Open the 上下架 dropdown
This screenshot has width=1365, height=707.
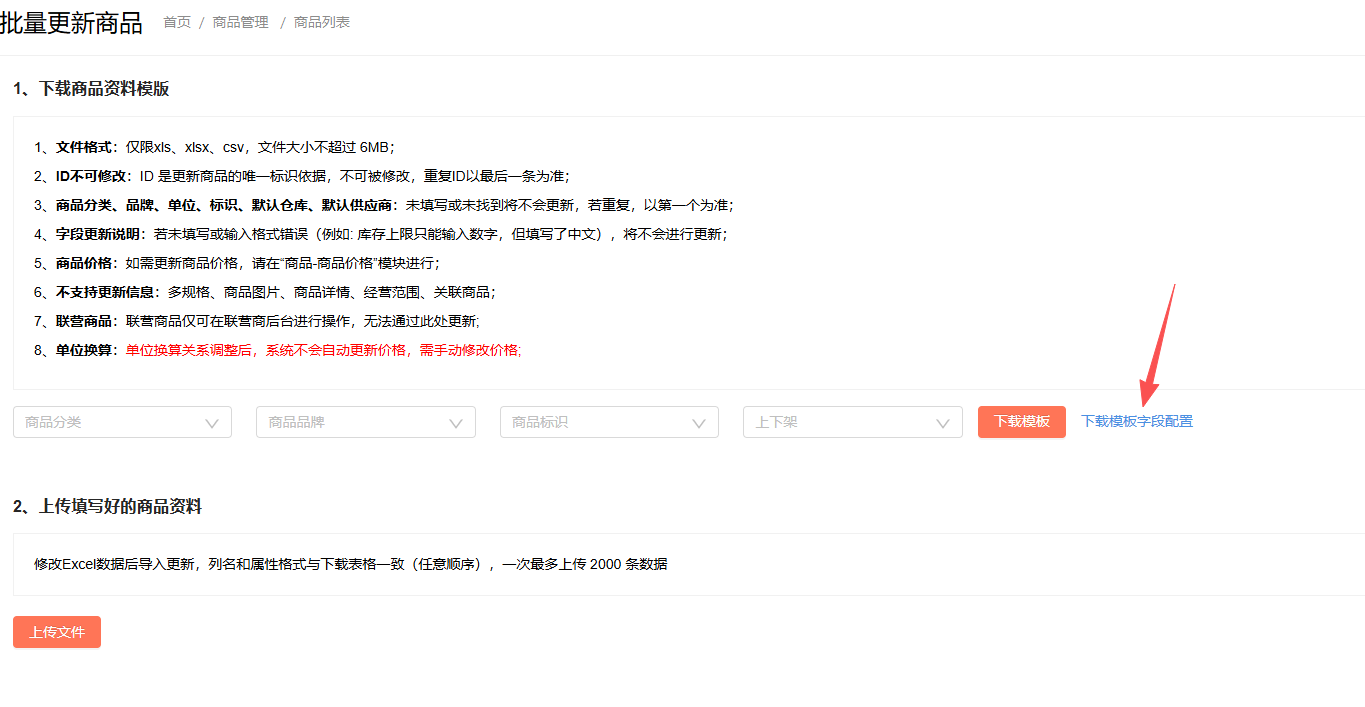853,422
